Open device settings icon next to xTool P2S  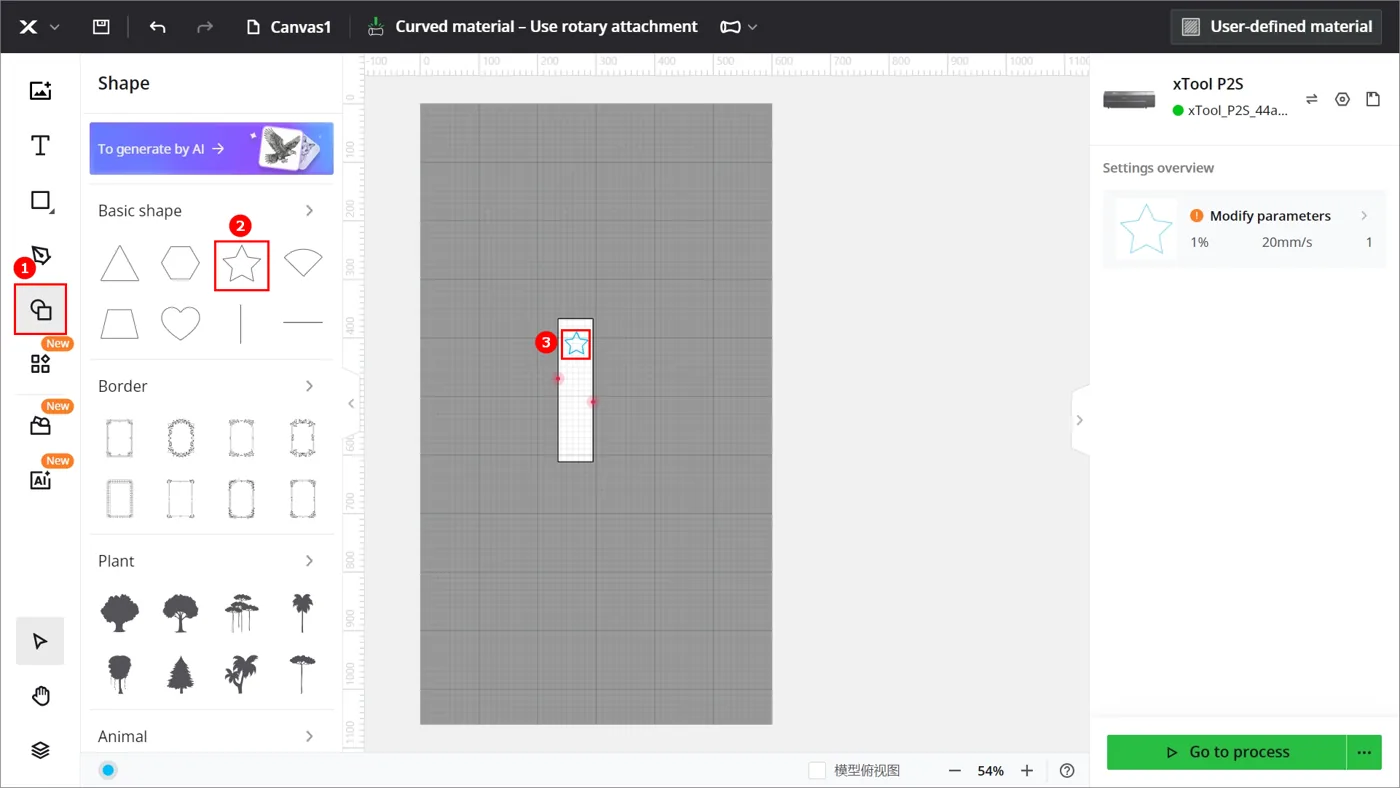point(1342,99)
